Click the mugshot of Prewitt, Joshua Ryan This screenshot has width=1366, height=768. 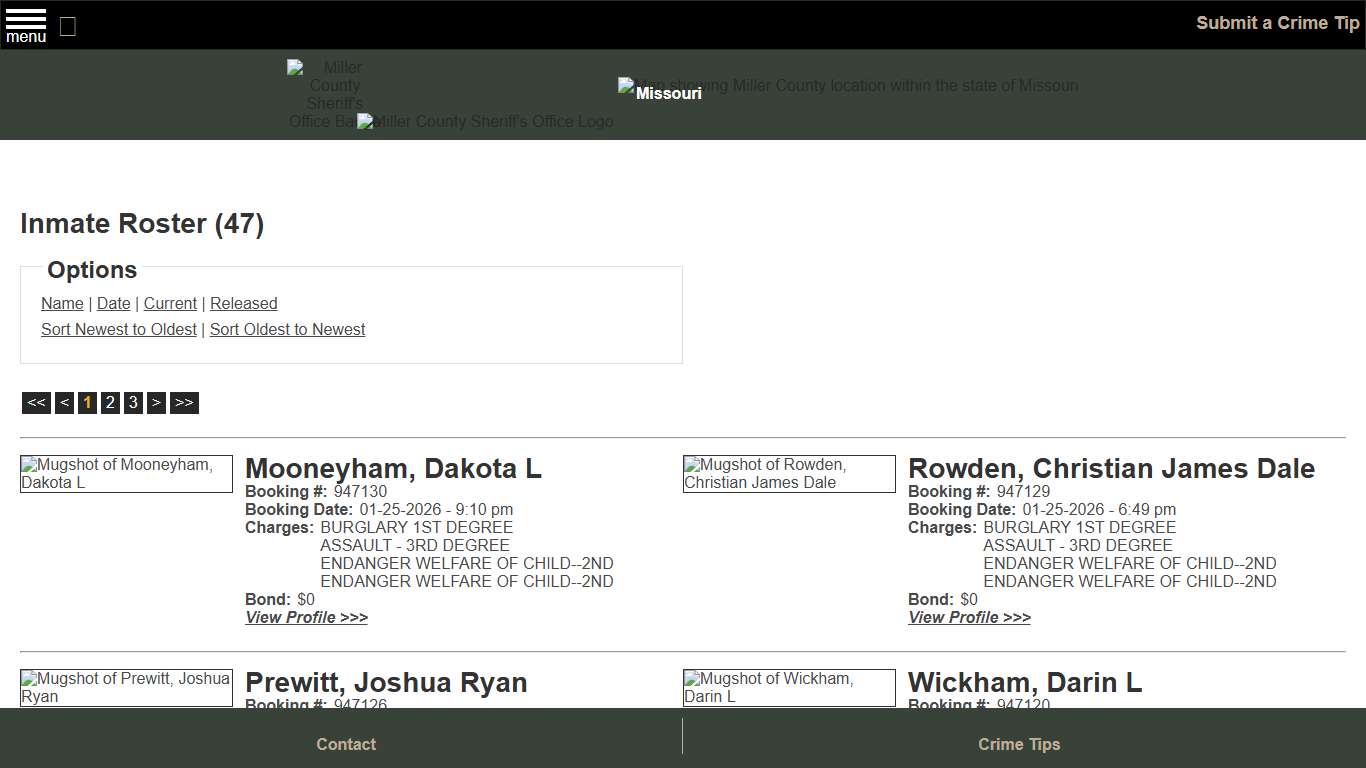point(126,687)
